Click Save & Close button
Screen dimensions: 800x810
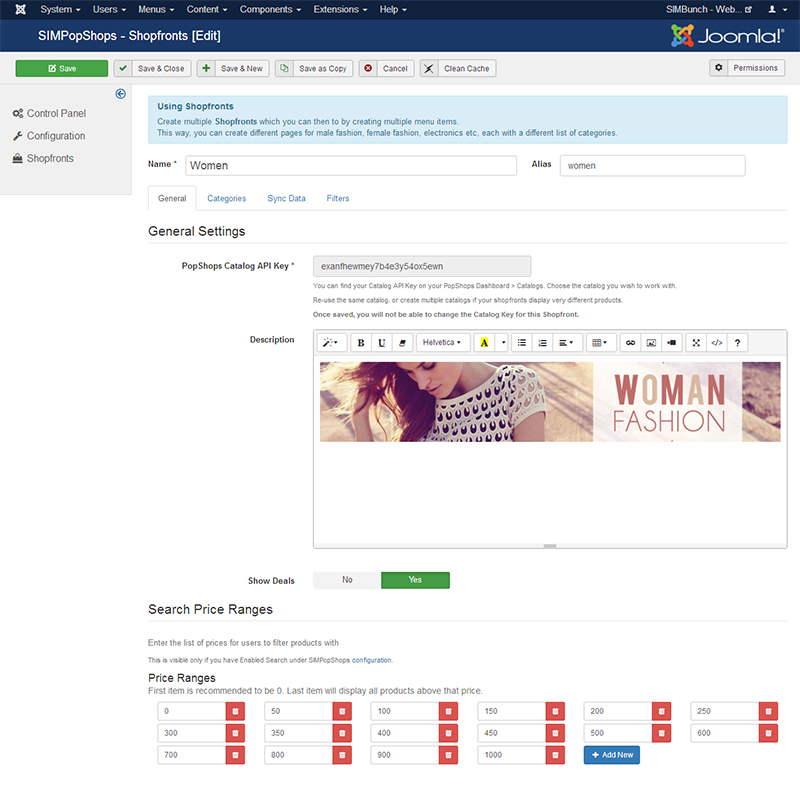(x=152, y=68)
